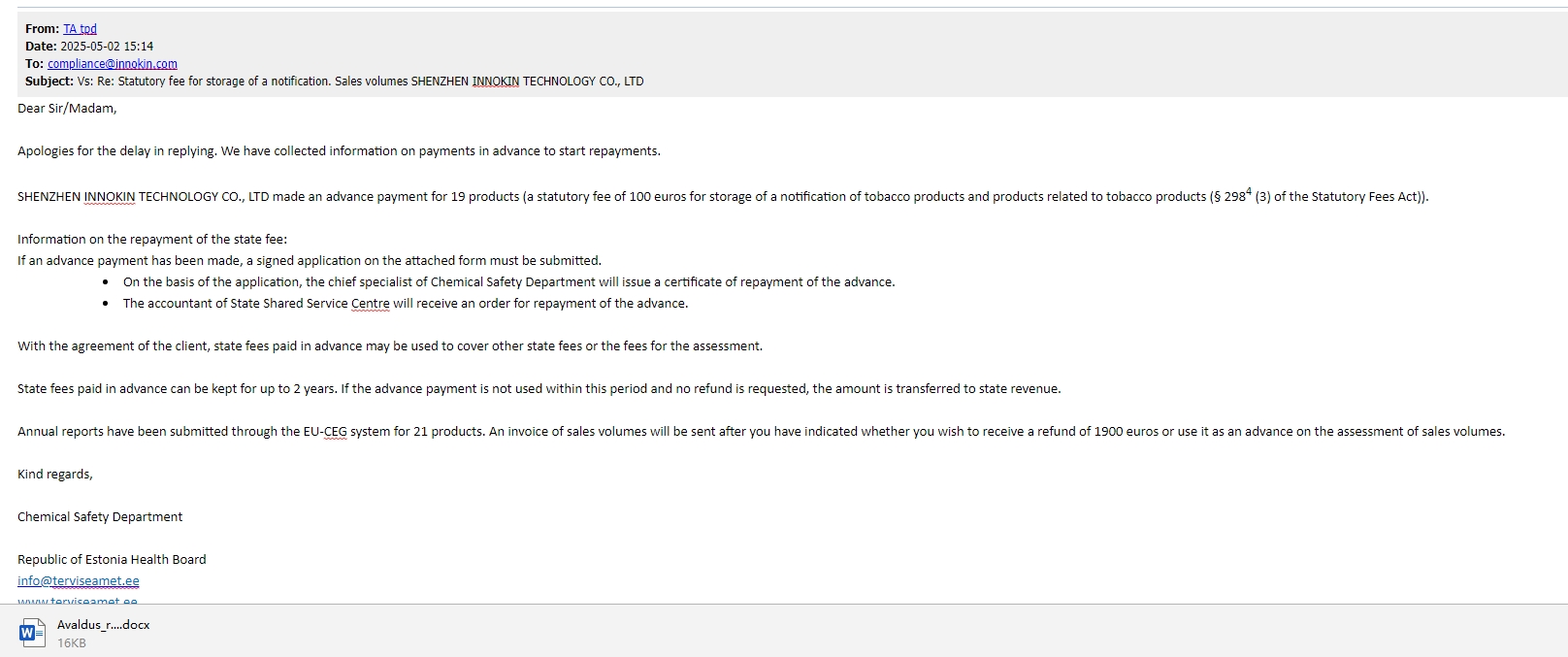Image resolution: width=1568 pixels, height=657 pixels.
Task: Click the superscript 4 after § 298
Action: click(1249, 192)
